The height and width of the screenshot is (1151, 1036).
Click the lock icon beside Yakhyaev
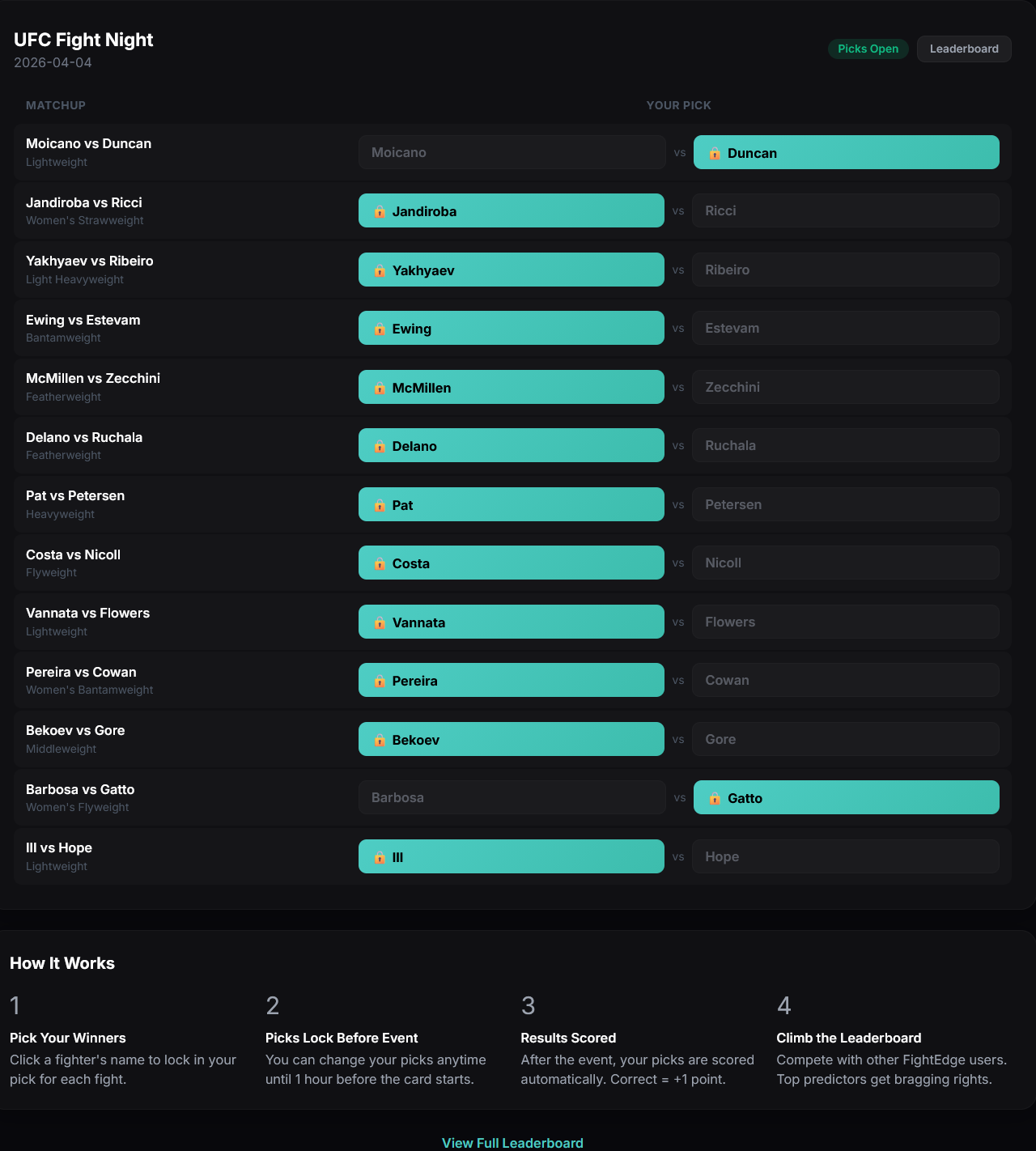[380, 270]
